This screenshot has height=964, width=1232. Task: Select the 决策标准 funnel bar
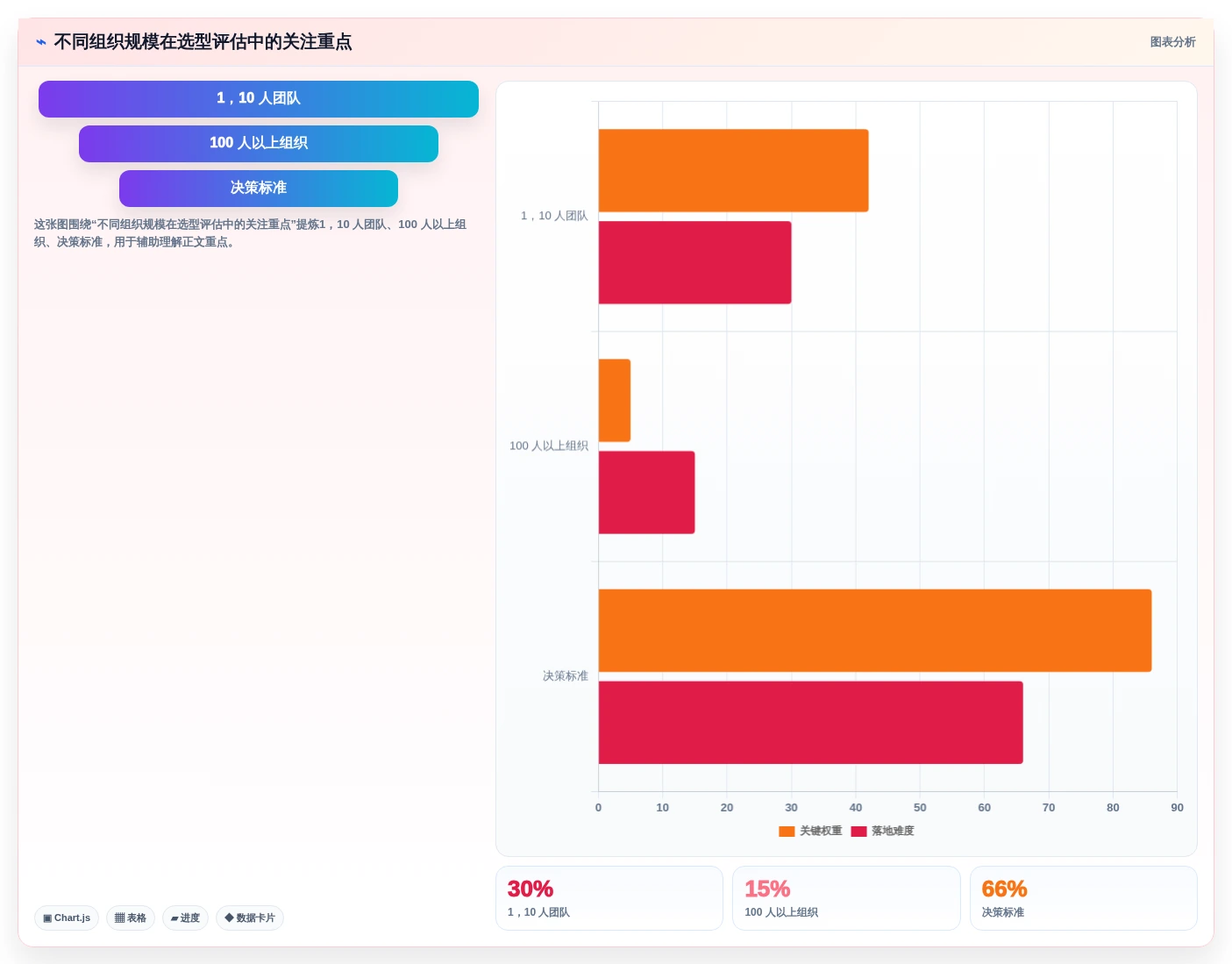(x=259, y=189)
